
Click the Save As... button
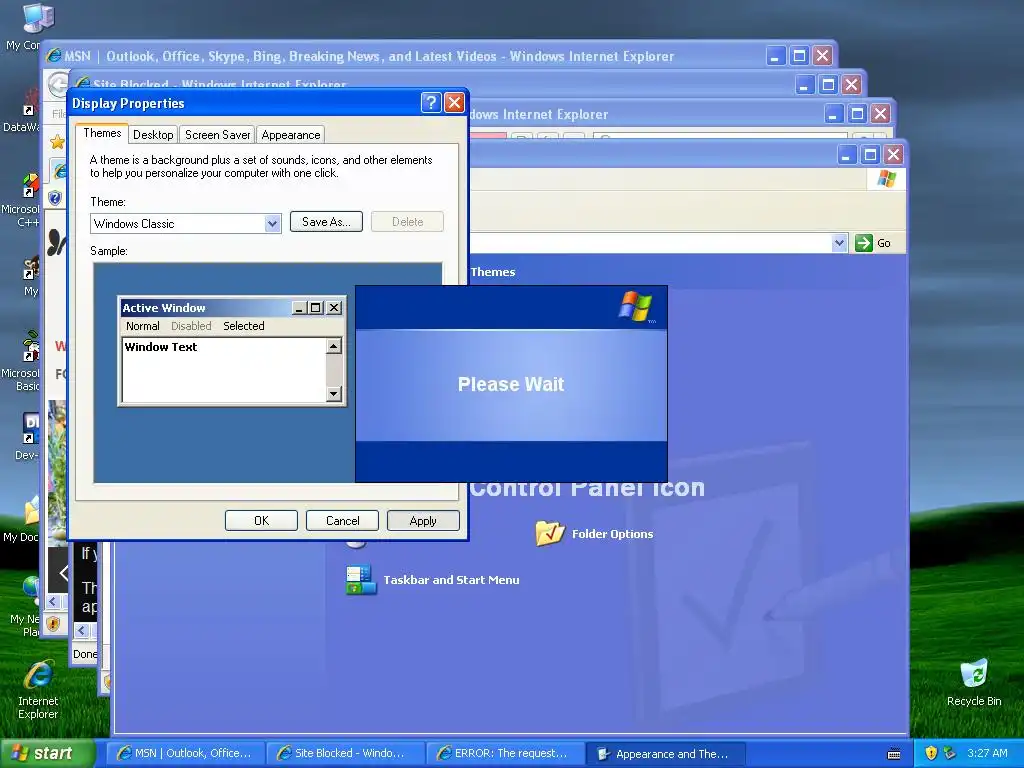click(326, 221)
